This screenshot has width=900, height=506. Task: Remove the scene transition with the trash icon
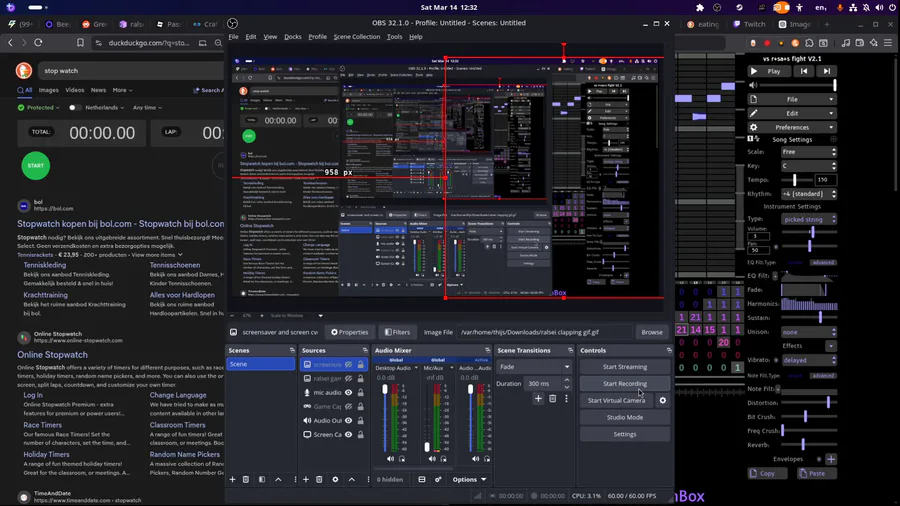point(552,398)
